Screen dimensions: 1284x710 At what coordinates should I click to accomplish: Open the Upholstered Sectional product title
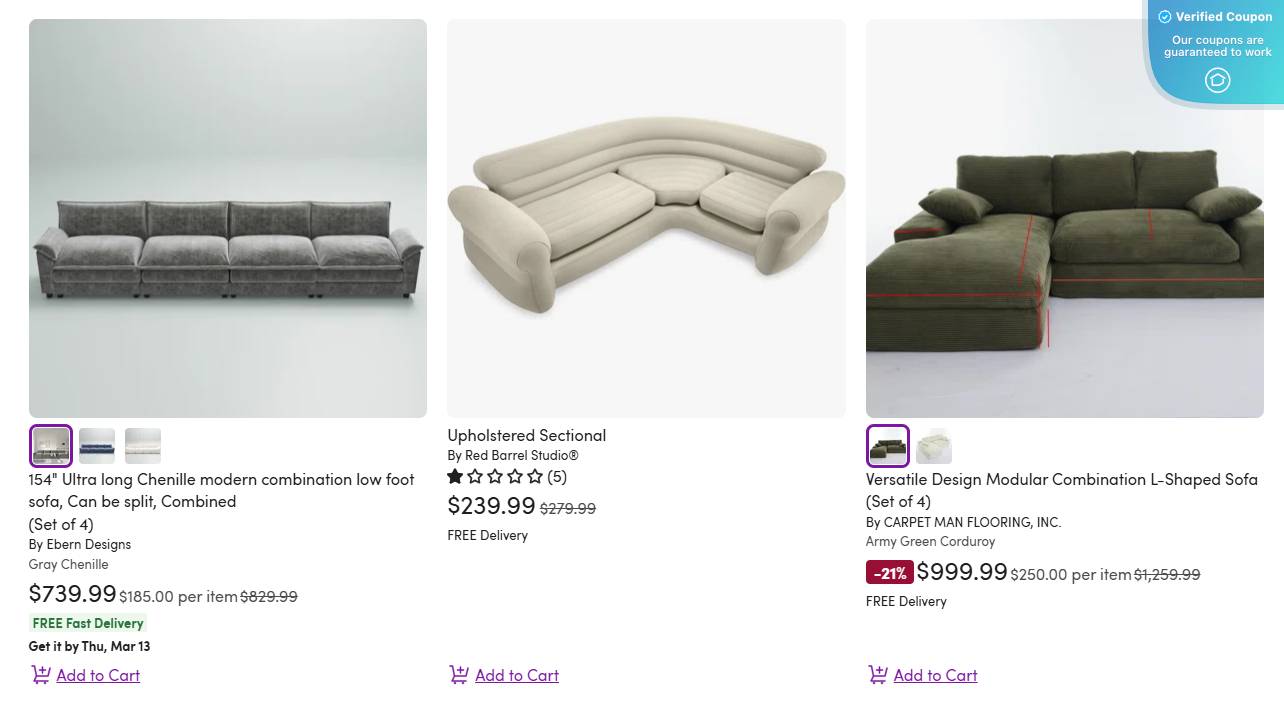coord(527,435)
